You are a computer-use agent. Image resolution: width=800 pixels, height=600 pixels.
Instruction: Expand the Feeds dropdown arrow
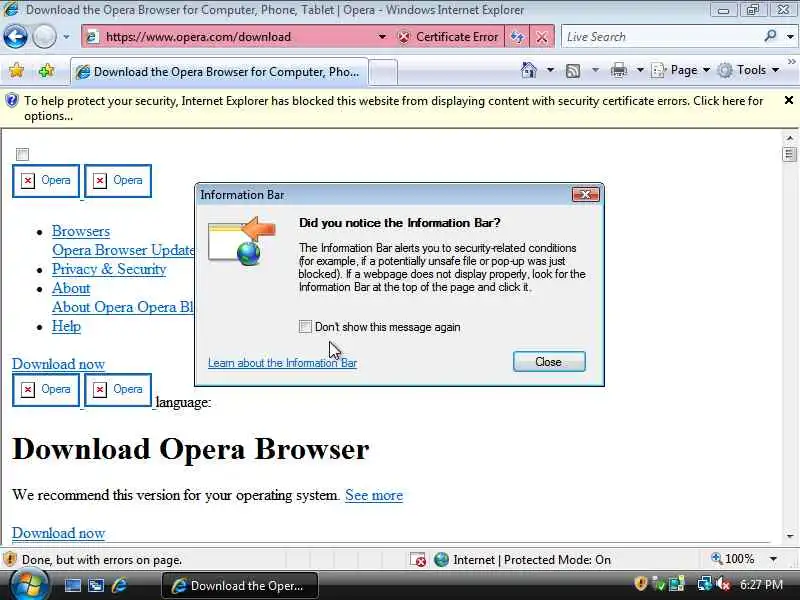click(595, 70)
